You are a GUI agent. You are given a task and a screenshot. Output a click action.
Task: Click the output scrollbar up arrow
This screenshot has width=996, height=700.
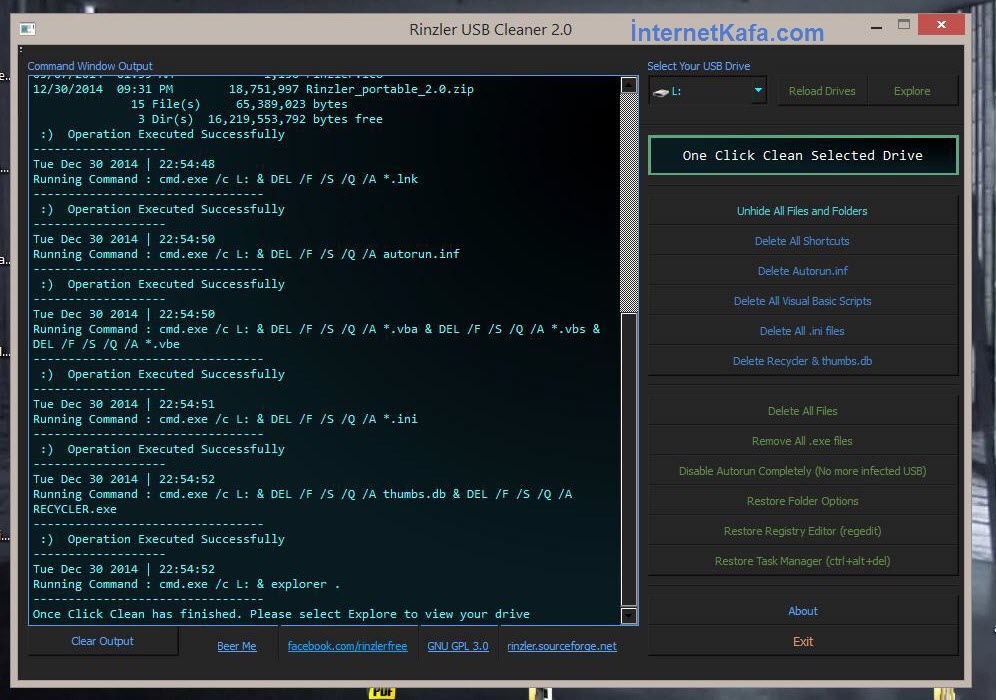(629, 85)
